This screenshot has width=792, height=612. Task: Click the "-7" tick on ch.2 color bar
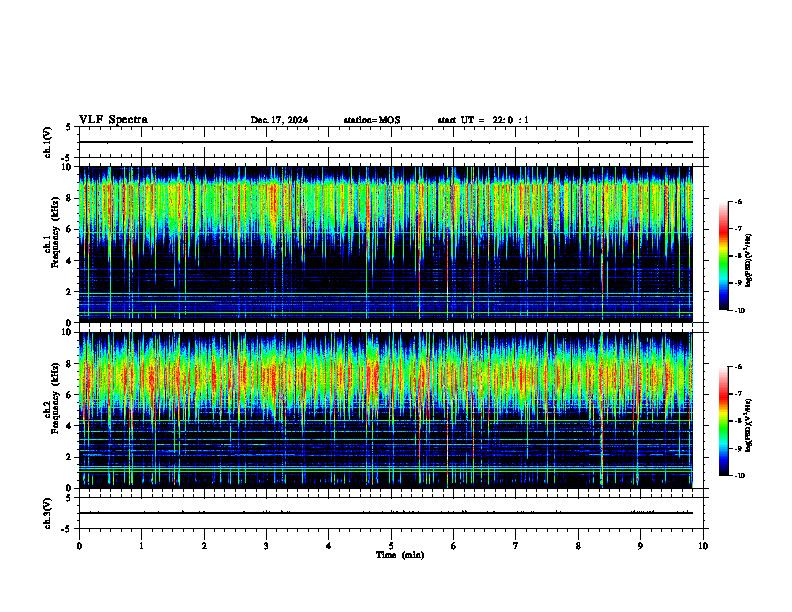pyautogui.click(x=738, y=394)
